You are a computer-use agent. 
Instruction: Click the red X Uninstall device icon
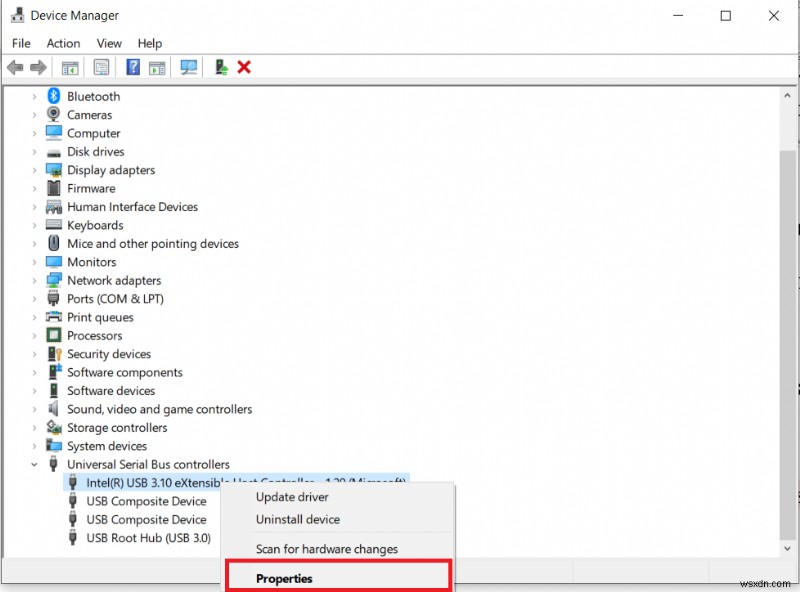pos(244,67)
